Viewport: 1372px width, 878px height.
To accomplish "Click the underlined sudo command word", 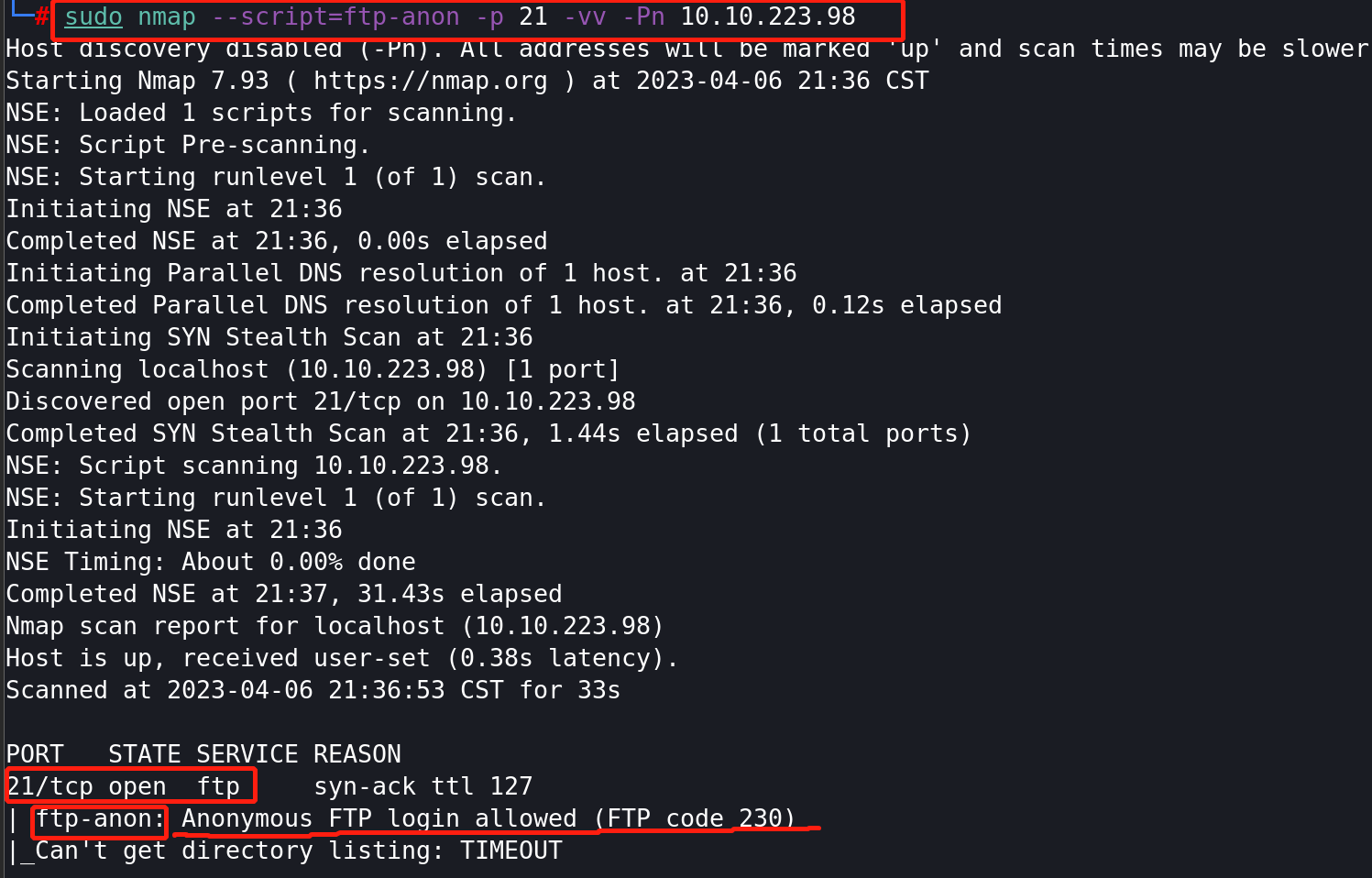I will coord(93,16).
